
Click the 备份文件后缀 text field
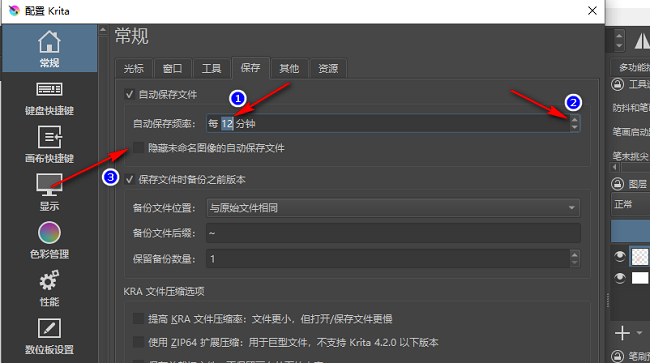(393, 233)
